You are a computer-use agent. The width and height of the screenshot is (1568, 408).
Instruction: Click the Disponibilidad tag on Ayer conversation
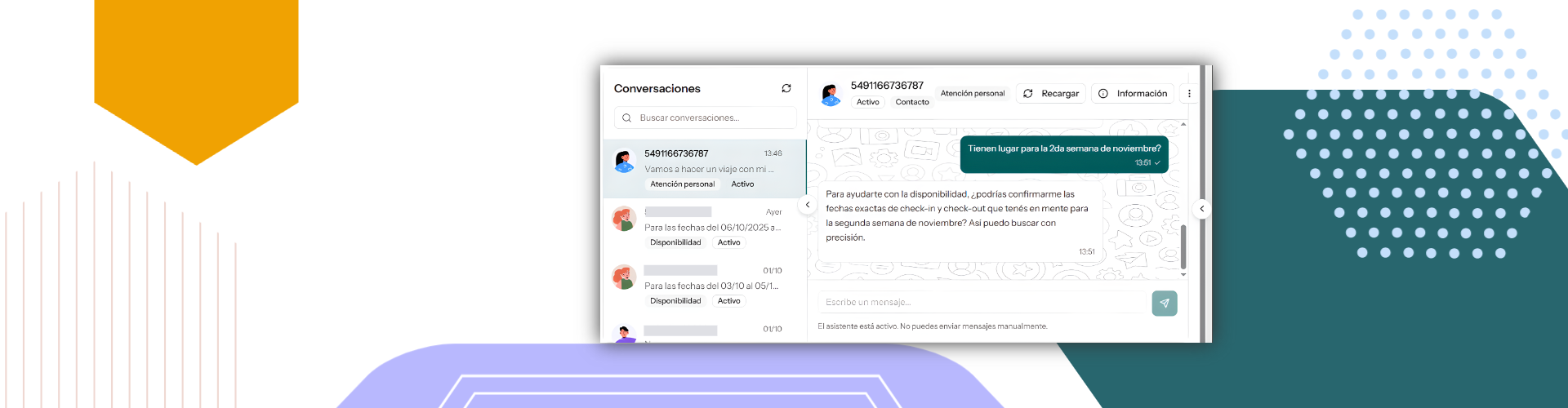pyautogui.click(x=675, y=242)
